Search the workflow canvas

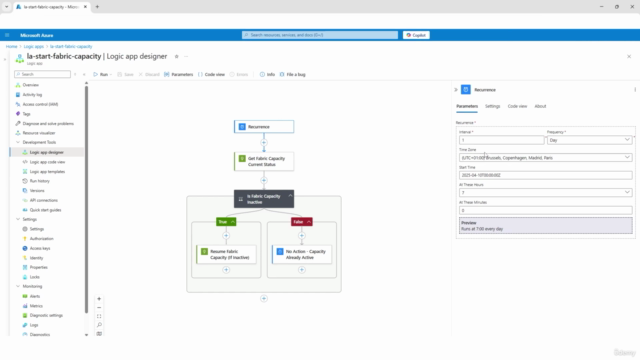tap(99, 325)
